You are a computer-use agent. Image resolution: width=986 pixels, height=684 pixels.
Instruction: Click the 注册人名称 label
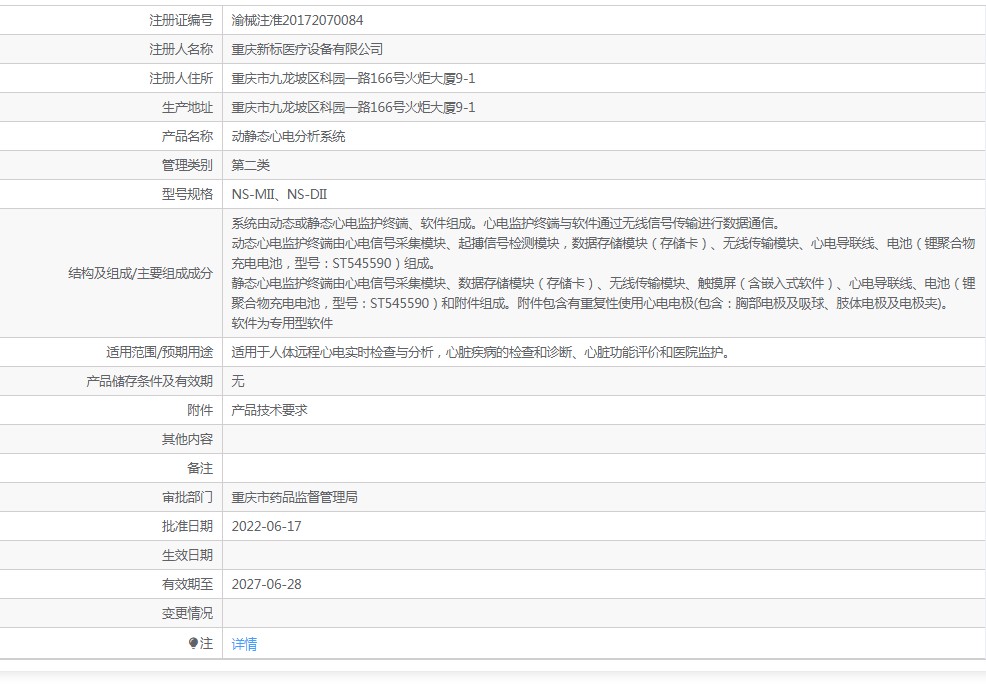tap(181, 49)
